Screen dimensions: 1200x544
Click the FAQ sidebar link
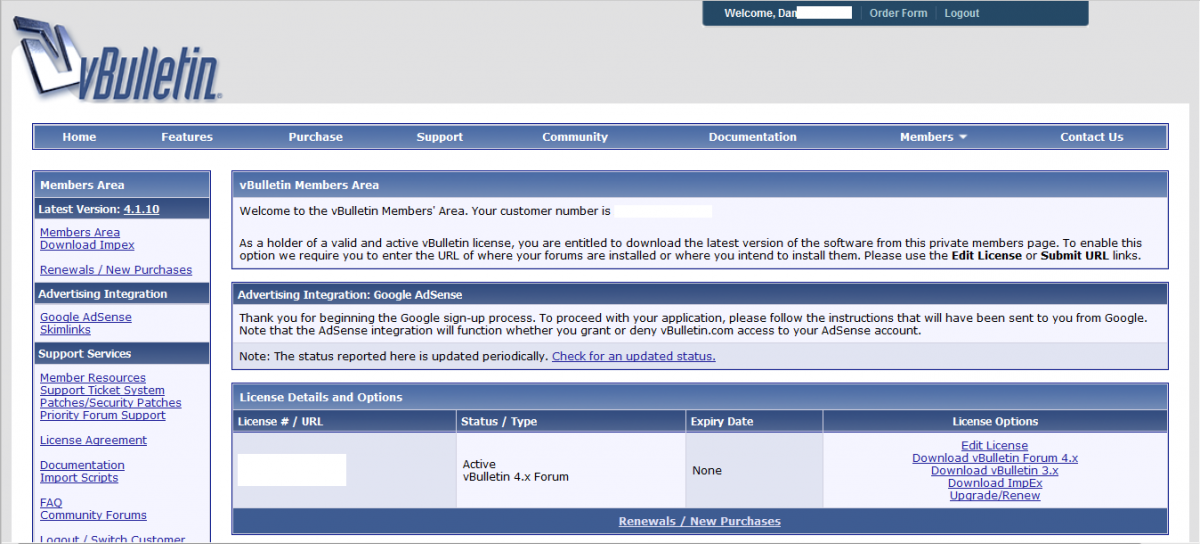51,503
